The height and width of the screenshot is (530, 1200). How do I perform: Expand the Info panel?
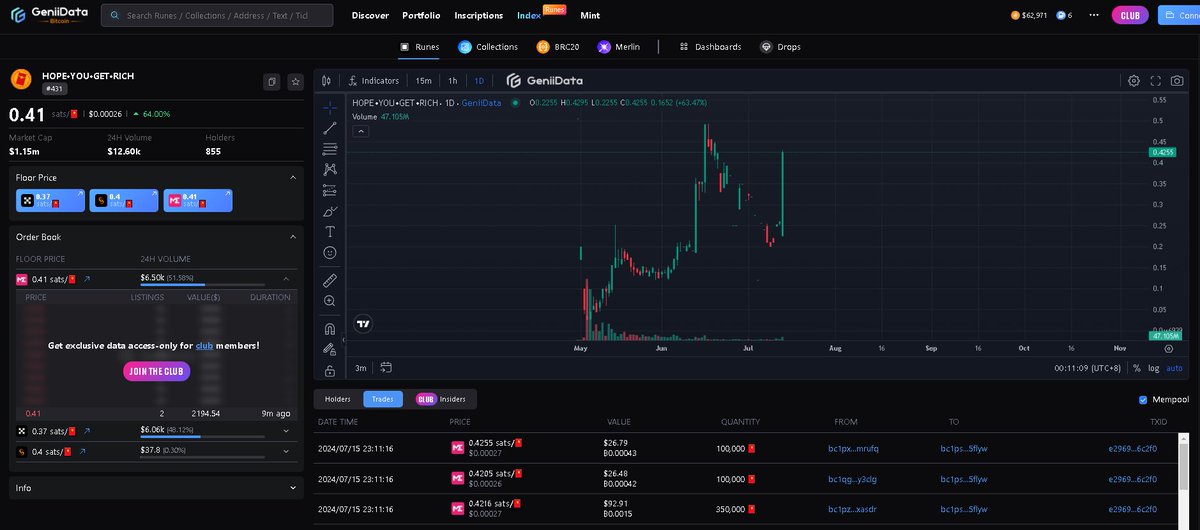tap(293, 488)
